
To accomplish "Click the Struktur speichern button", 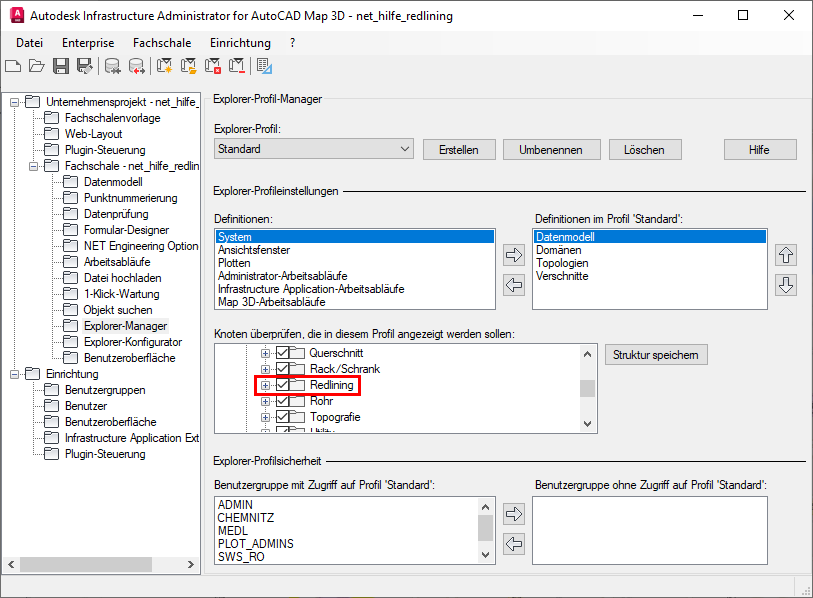I will (x=656, y=354).
